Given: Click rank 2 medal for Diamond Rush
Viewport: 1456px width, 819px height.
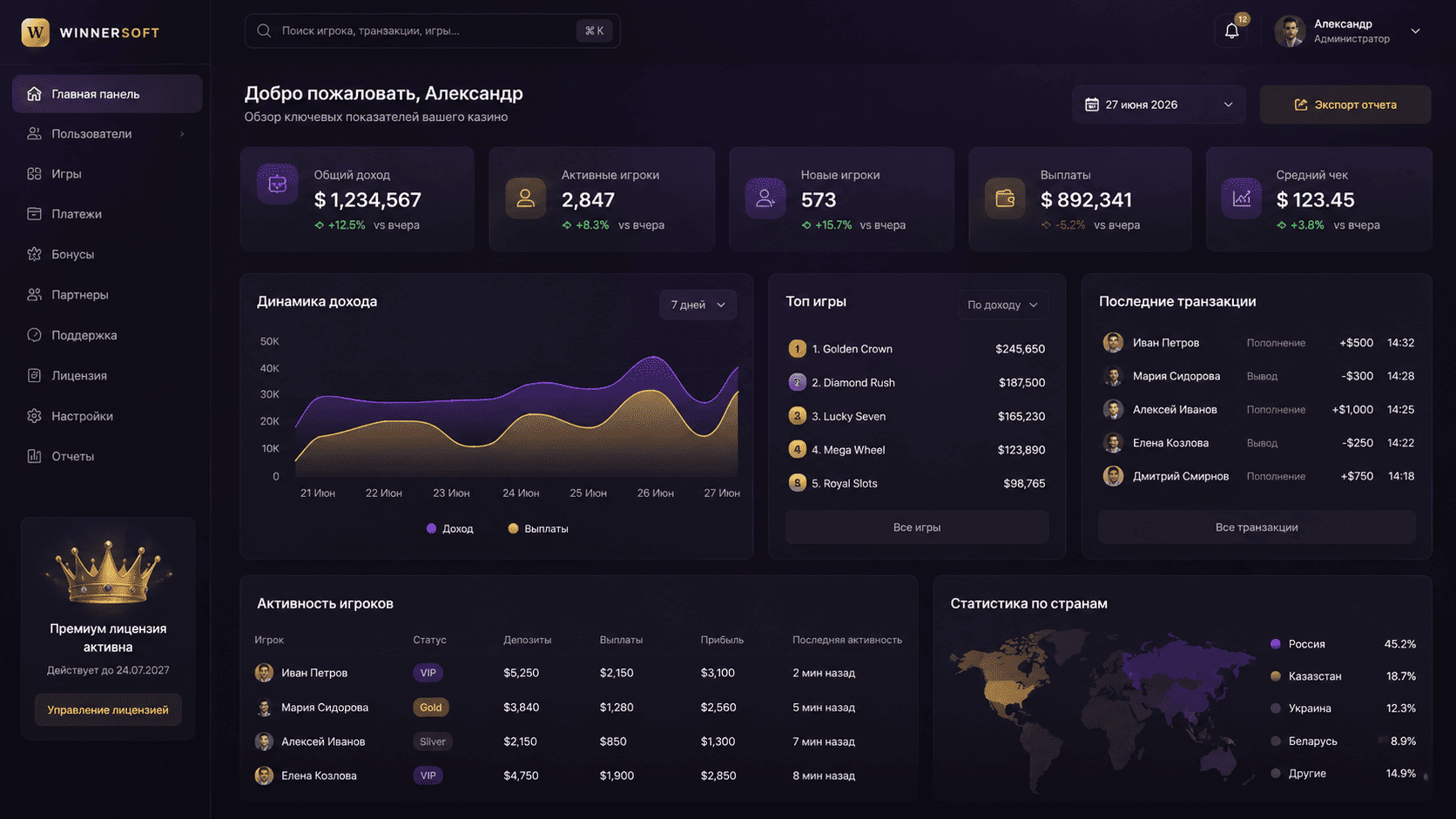Looking at the screenshot, I should tap(797, 382).
